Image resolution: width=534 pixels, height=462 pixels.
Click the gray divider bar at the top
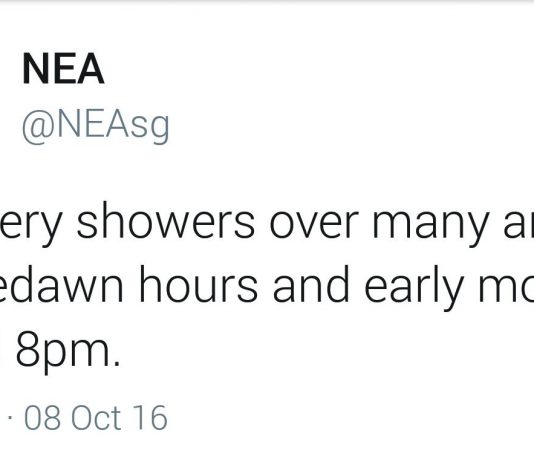267,2
